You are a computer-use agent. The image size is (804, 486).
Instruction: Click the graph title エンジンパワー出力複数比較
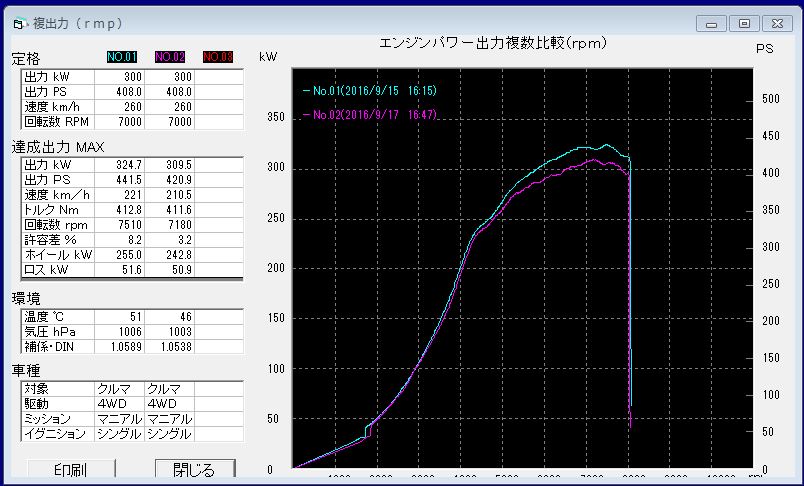click(494, 43)
